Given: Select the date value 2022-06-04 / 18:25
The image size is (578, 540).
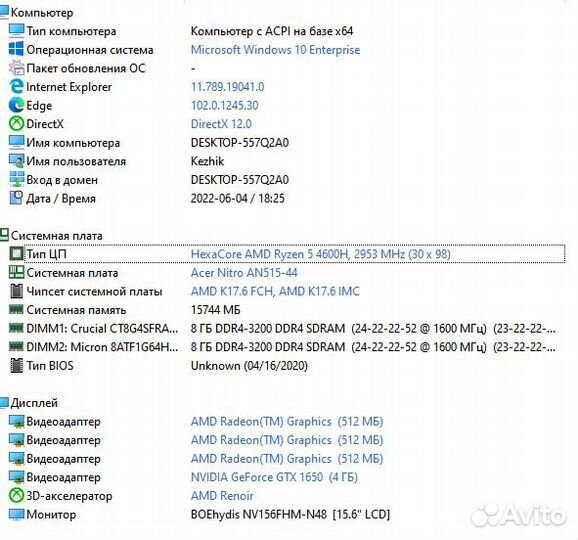Looking at the screenshot, I should 238,198.
